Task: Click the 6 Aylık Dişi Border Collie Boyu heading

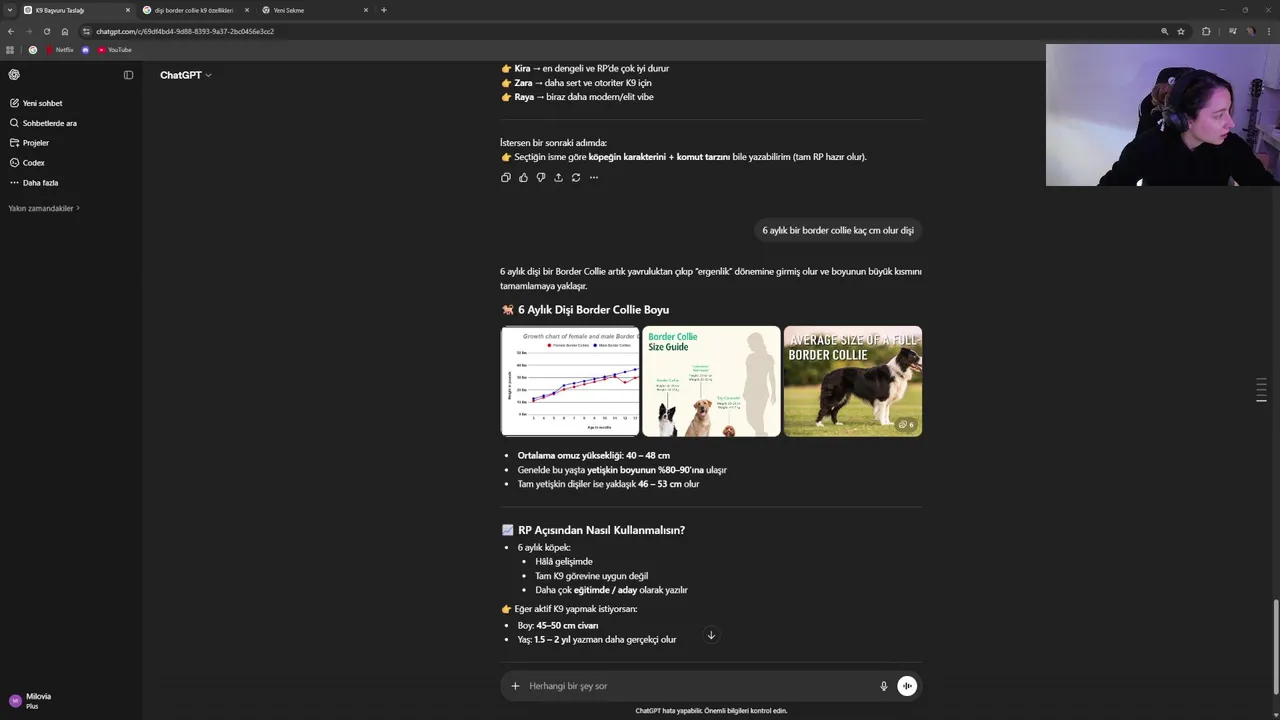Action: click(x=585, y=310)
